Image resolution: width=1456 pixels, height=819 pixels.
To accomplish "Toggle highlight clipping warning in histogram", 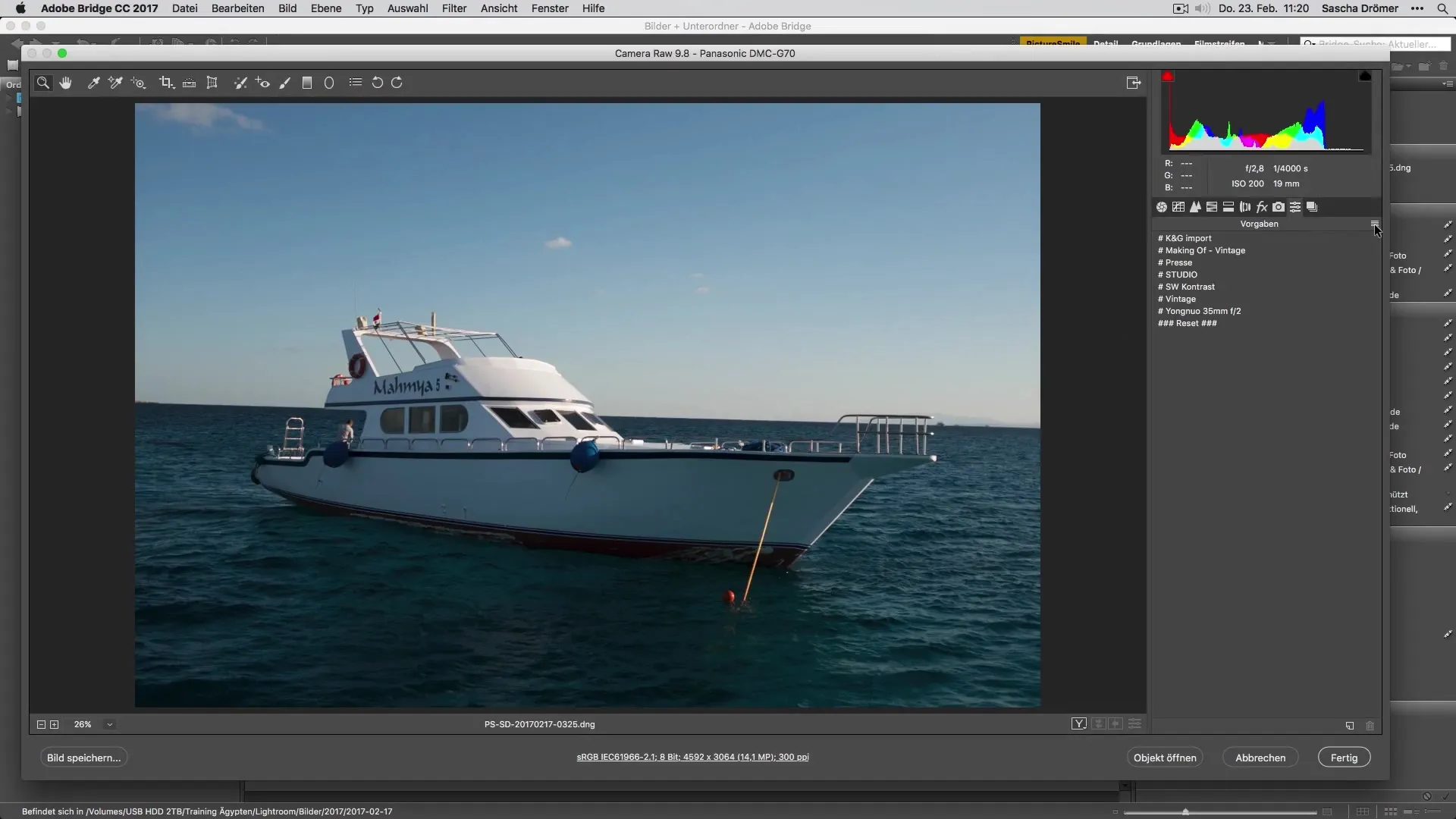I will pos(1365,77).
